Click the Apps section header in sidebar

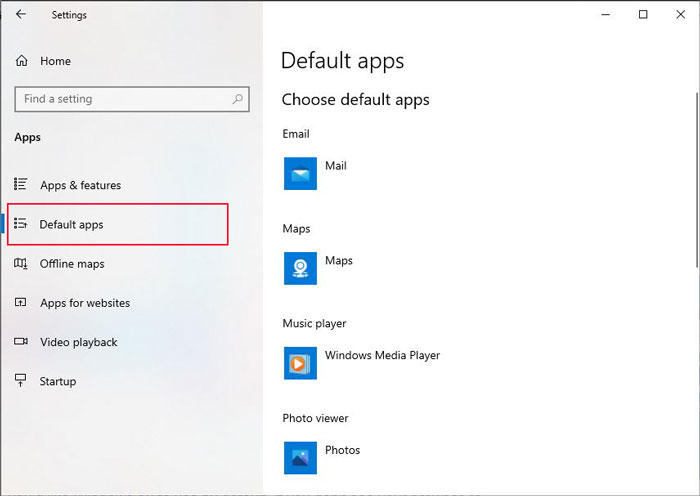[x=28, y=138]
